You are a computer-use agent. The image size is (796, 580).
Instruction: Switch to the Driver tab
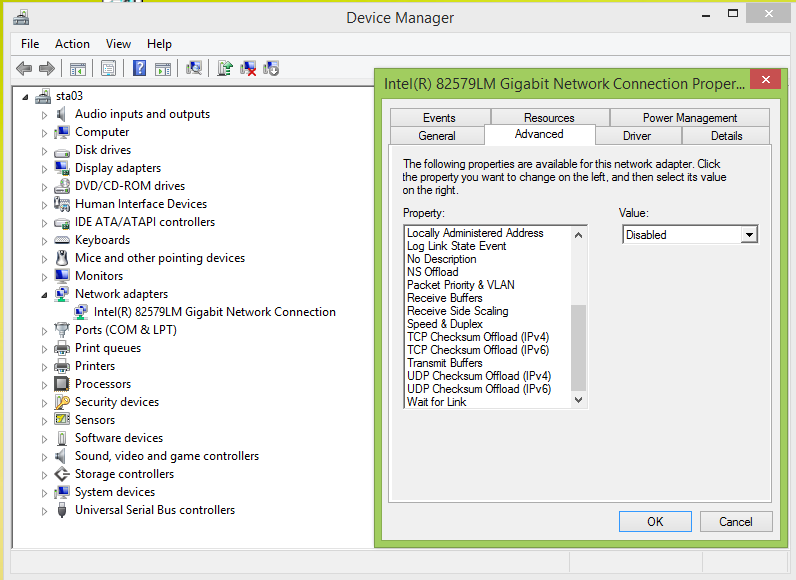637,136
